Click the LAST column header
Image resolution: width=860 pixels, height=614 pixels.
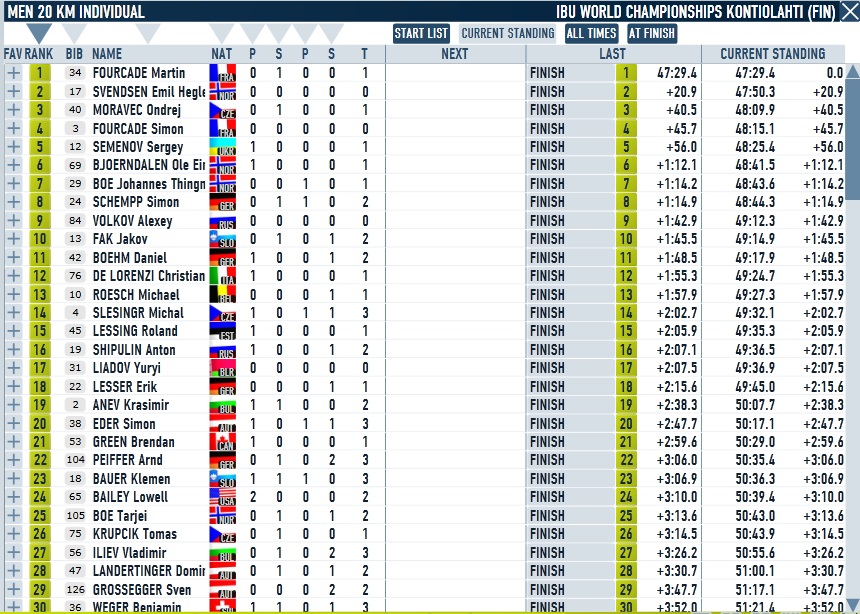pyautogui.click(x=613, y=54)
